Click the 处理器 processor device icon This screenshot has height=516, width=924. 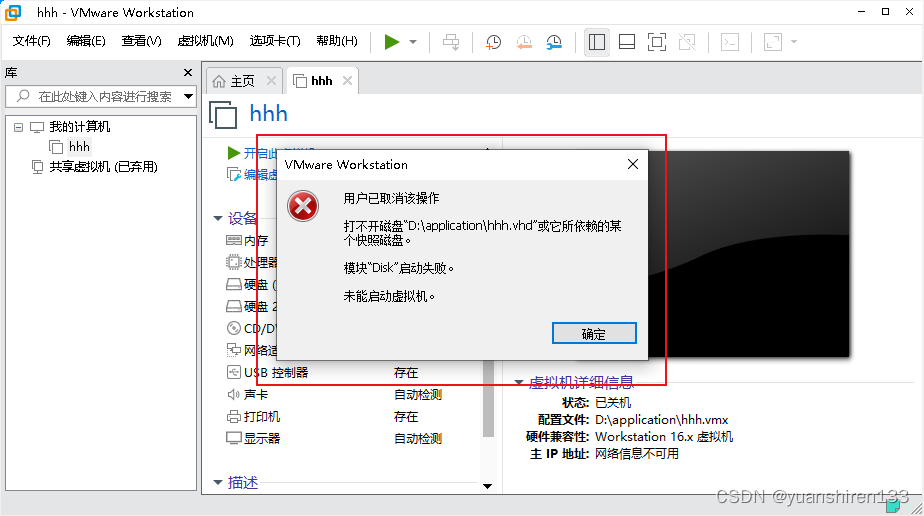234,262
